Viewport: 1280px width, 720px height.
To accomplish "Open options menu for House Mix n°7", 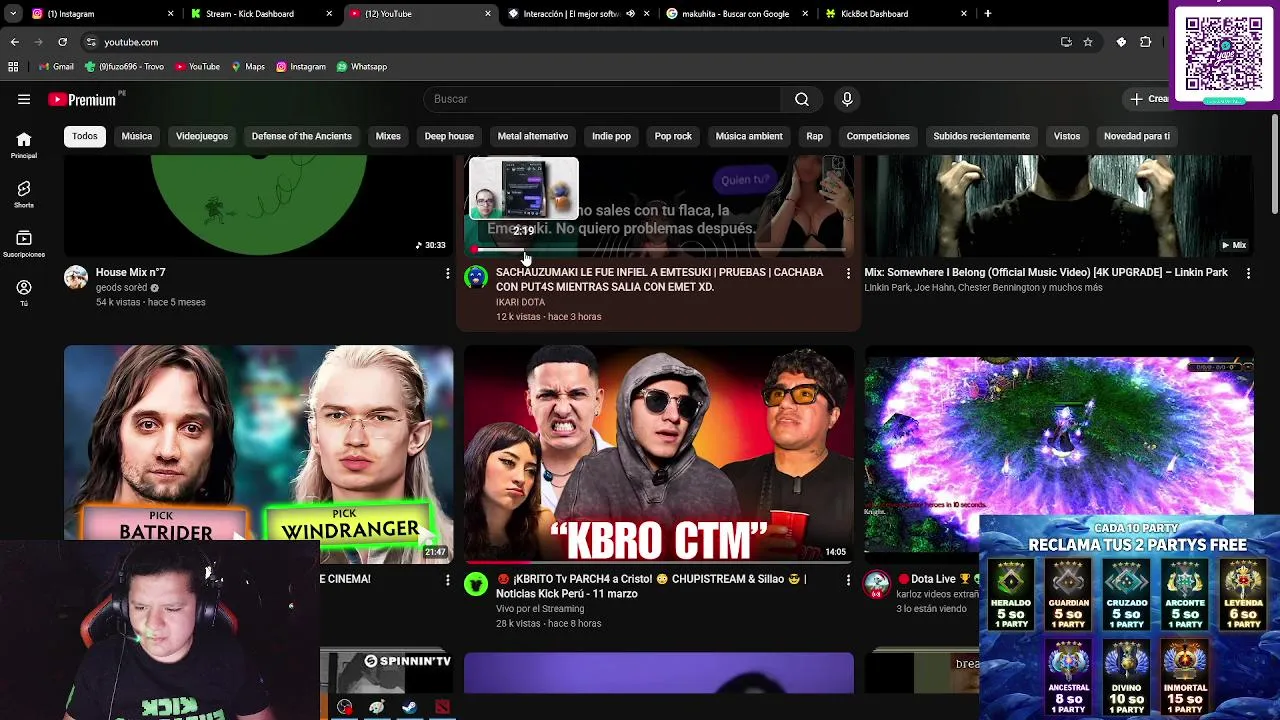I will [x=447, y=273].
